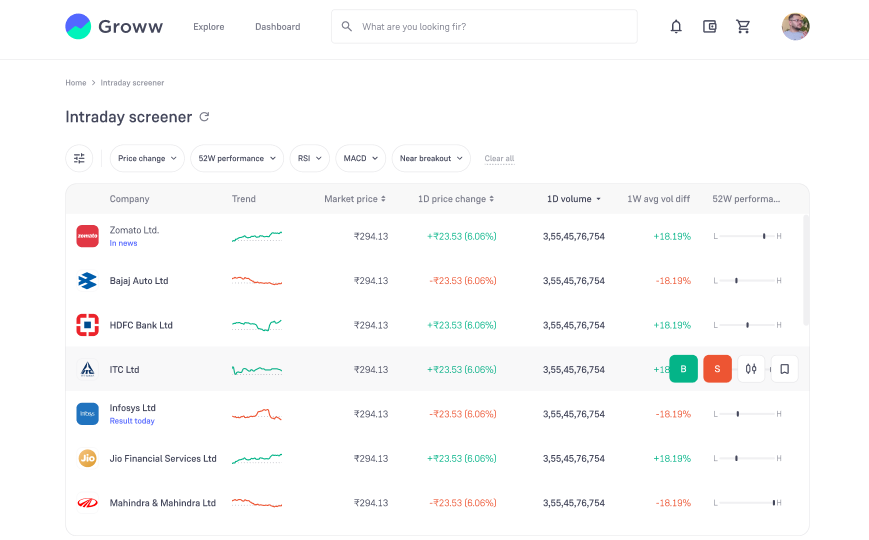The height and width of the screenshot is (540, 869).
Task: Sort by 1D price change arrows
Action: point(492,198)
